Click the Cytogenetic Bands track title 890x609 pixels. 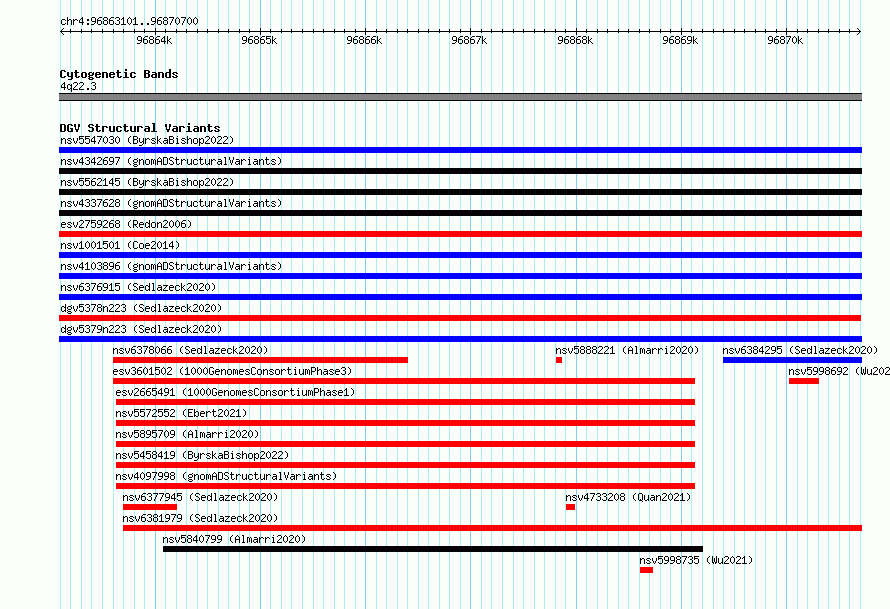coord(119,74)
